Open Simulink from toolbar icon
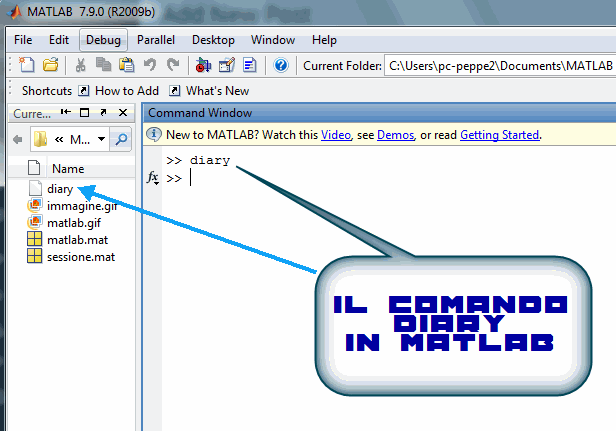616x431 pixels. click(x=203, y=65)
